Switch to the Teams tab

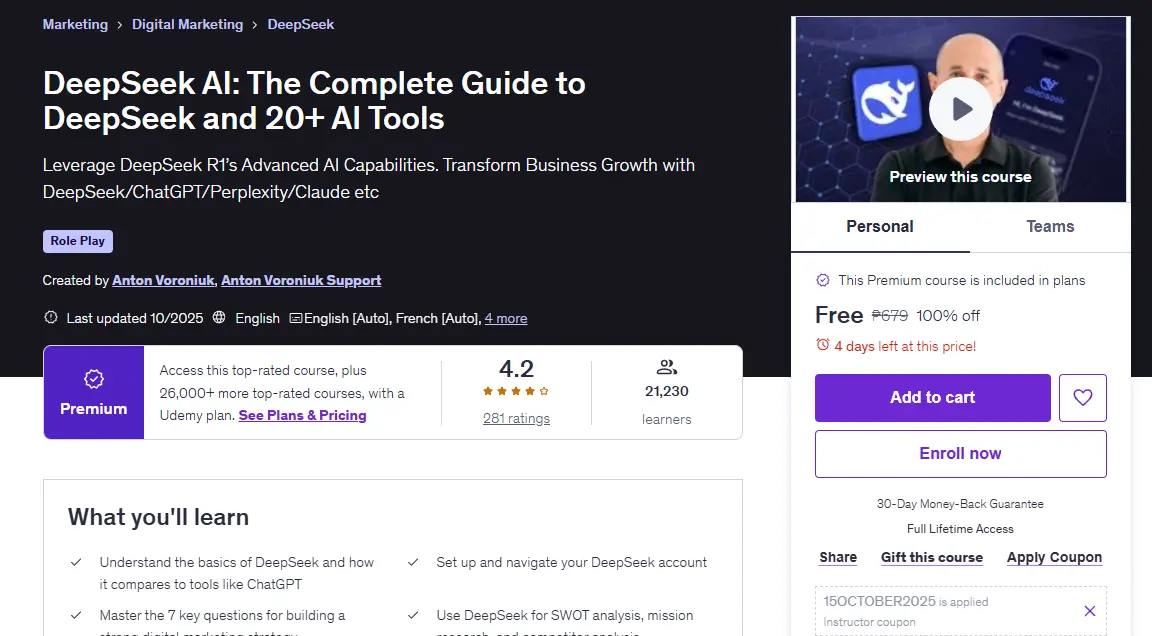tap(1050, 226)
